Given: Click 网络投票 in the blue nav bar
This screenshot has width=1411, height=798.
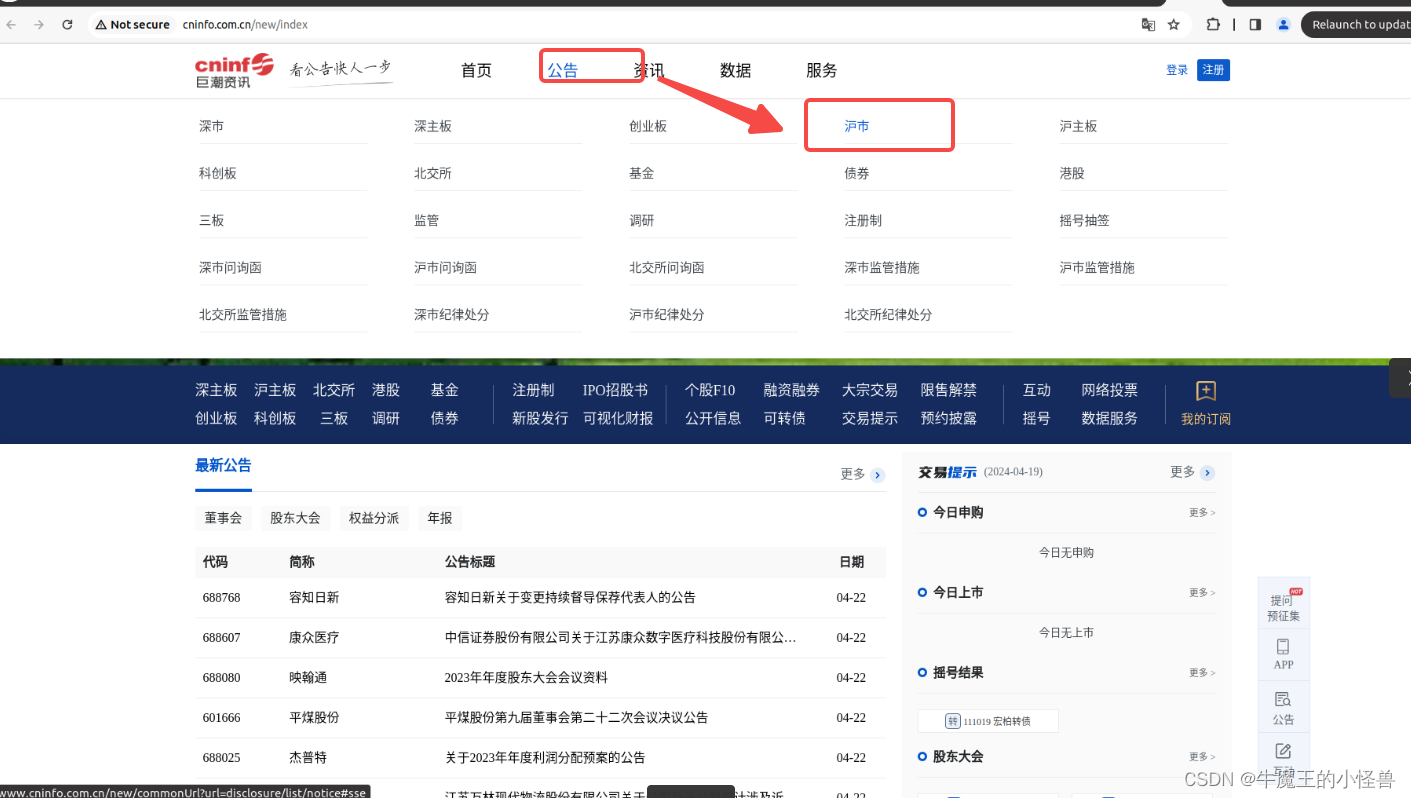Looking at the screenshot, I should (x=1109, y=390).
